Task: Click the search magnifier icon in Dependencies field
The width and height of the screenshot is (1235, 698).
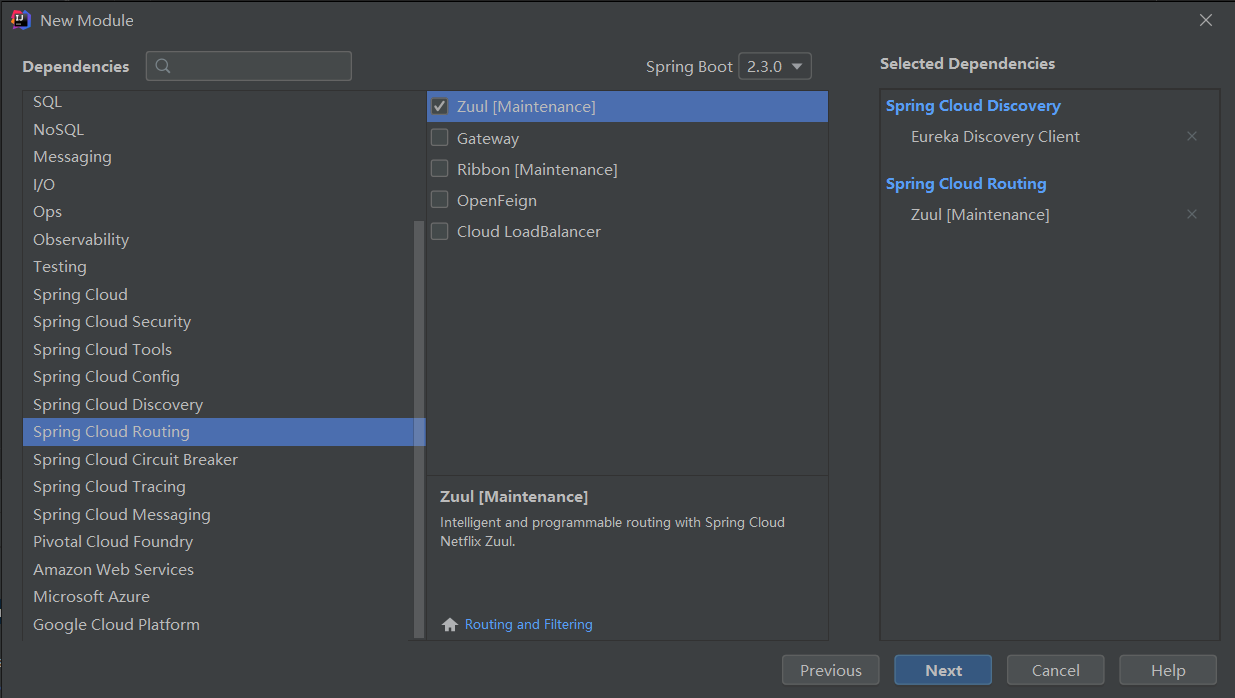Action: click(163, 66)
